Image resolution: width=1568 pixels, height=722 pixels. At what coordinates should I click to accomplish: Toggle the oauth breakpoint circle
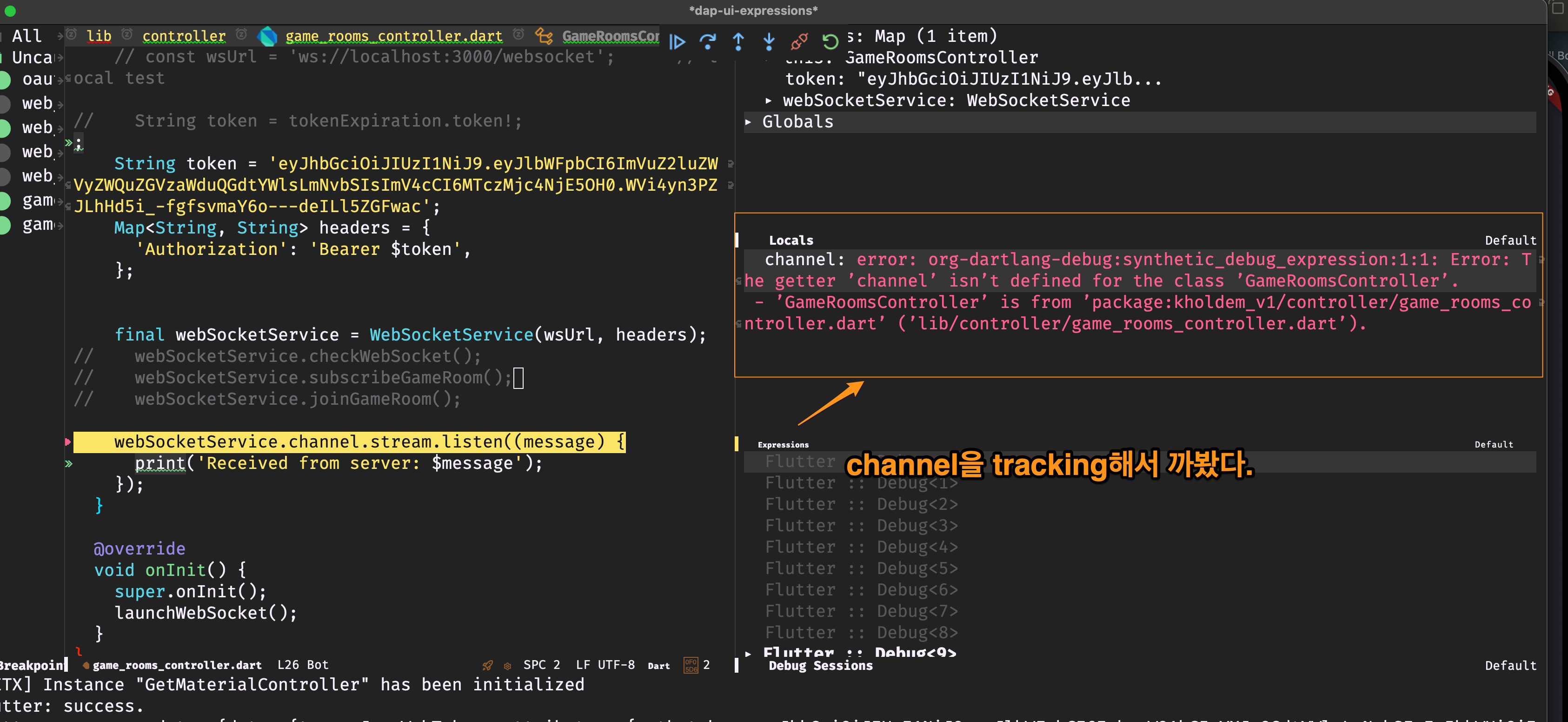(5, 80)
